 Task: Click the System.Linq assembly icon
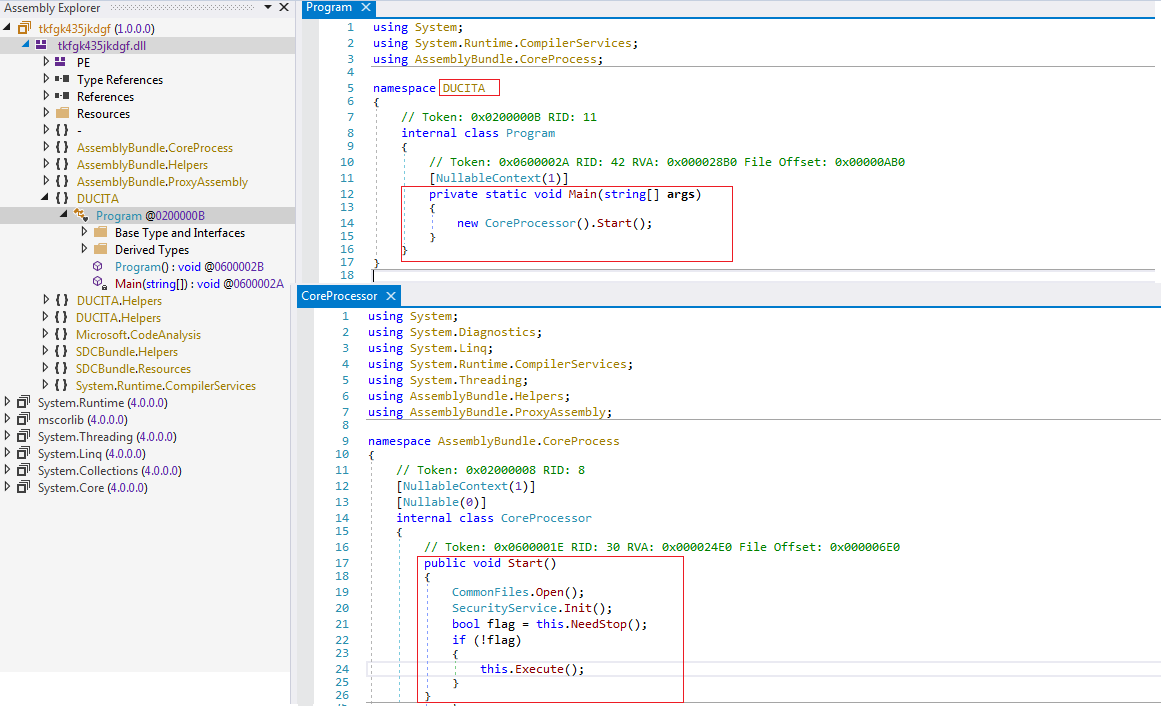(x=24, y=453)
